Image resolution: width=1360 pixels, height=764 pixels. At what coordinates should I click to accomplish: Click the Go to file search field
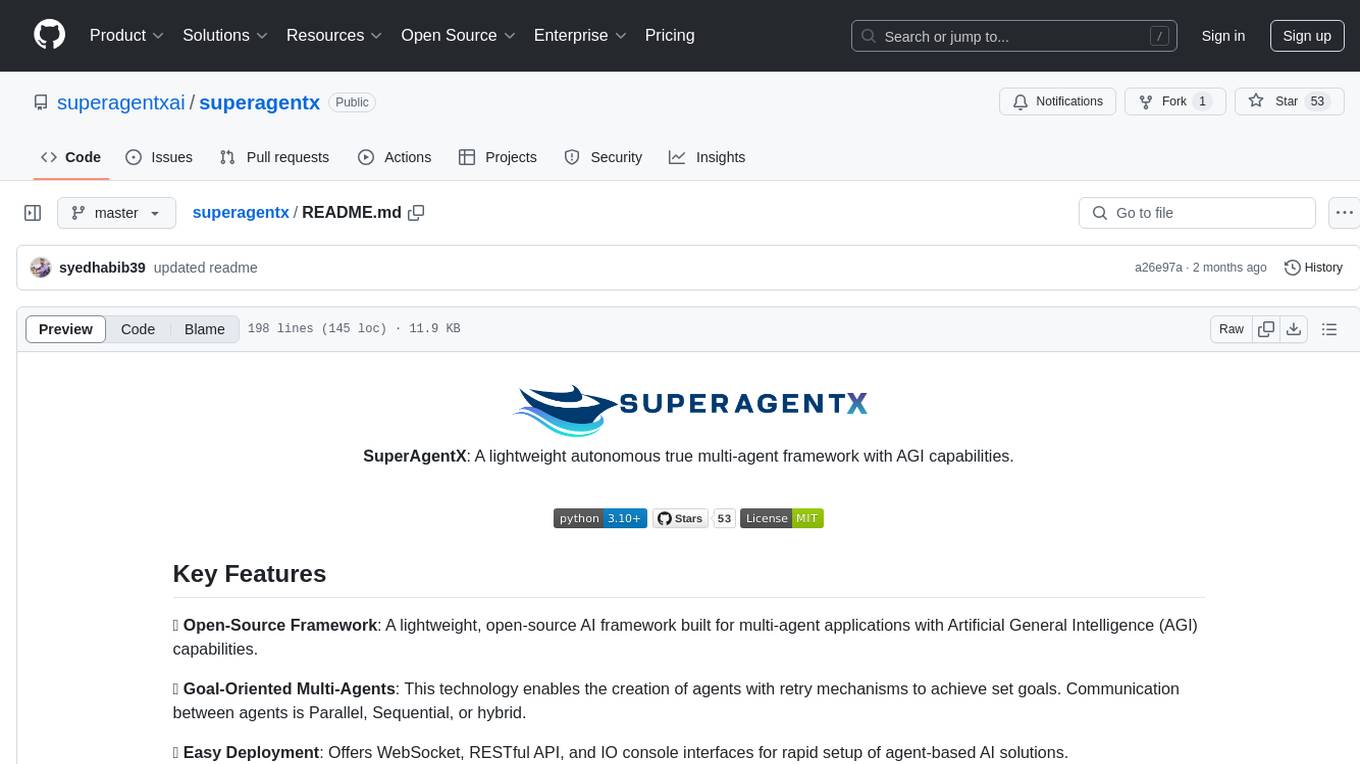click(x=1197, y=213)
